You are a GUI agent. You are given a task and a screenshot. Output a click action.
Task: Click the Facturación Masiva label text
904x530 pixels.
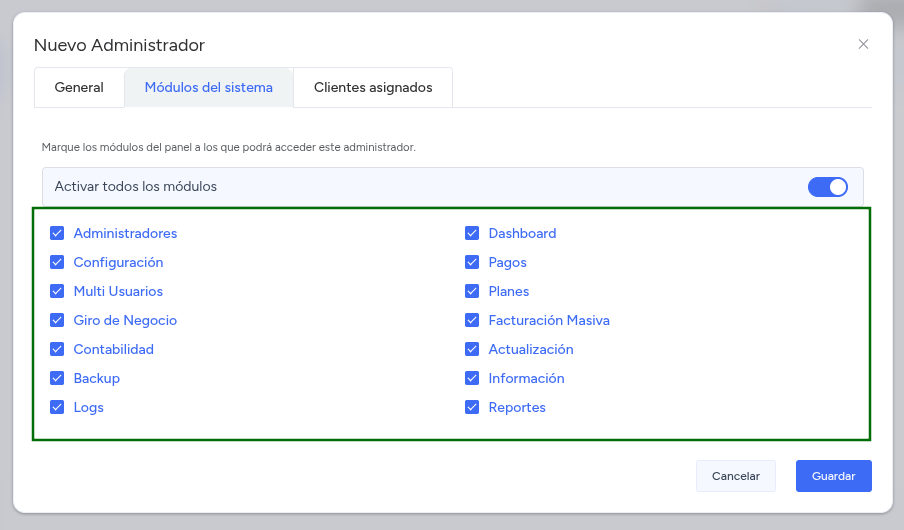pos(549,320)
